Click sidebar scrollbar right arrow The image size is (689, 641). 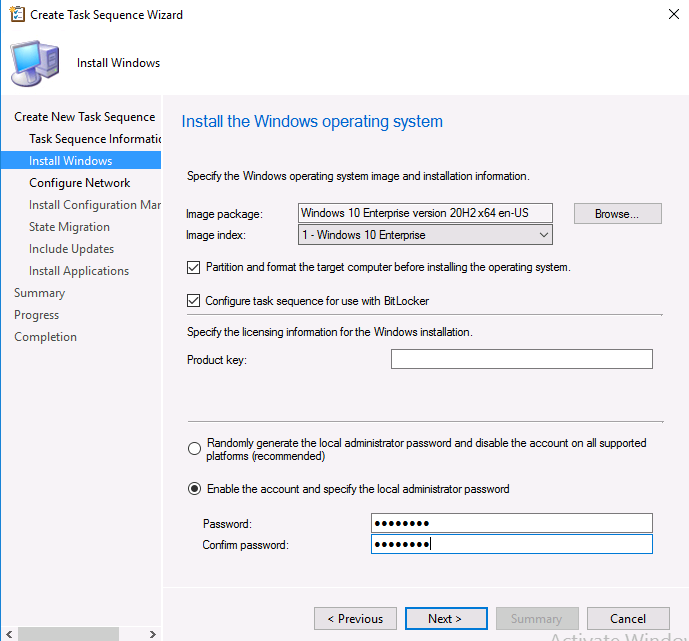(152, 634)
